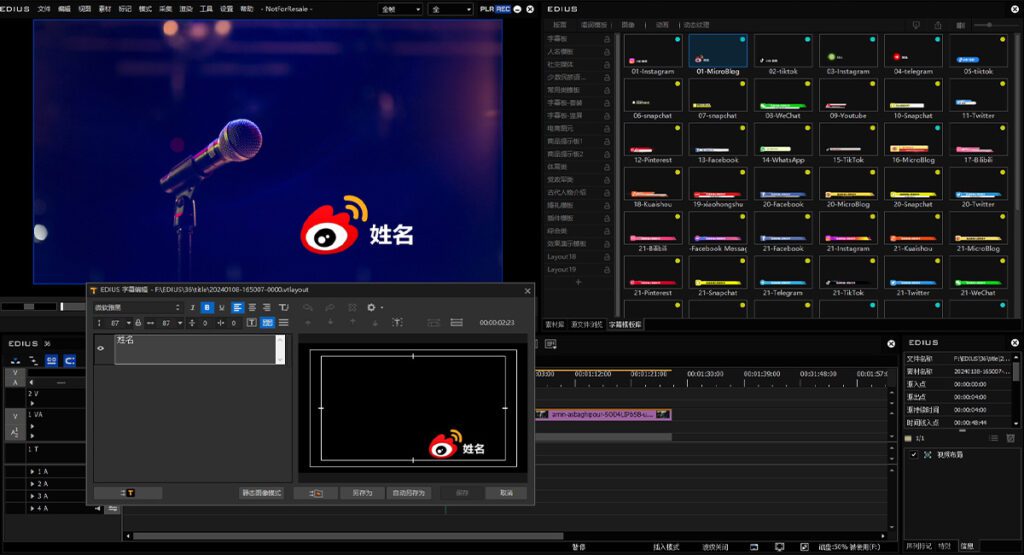Click the list view icon in template library
Image resolution: width=1024 pixels, height=555 pixels.
tap(960, 25)
